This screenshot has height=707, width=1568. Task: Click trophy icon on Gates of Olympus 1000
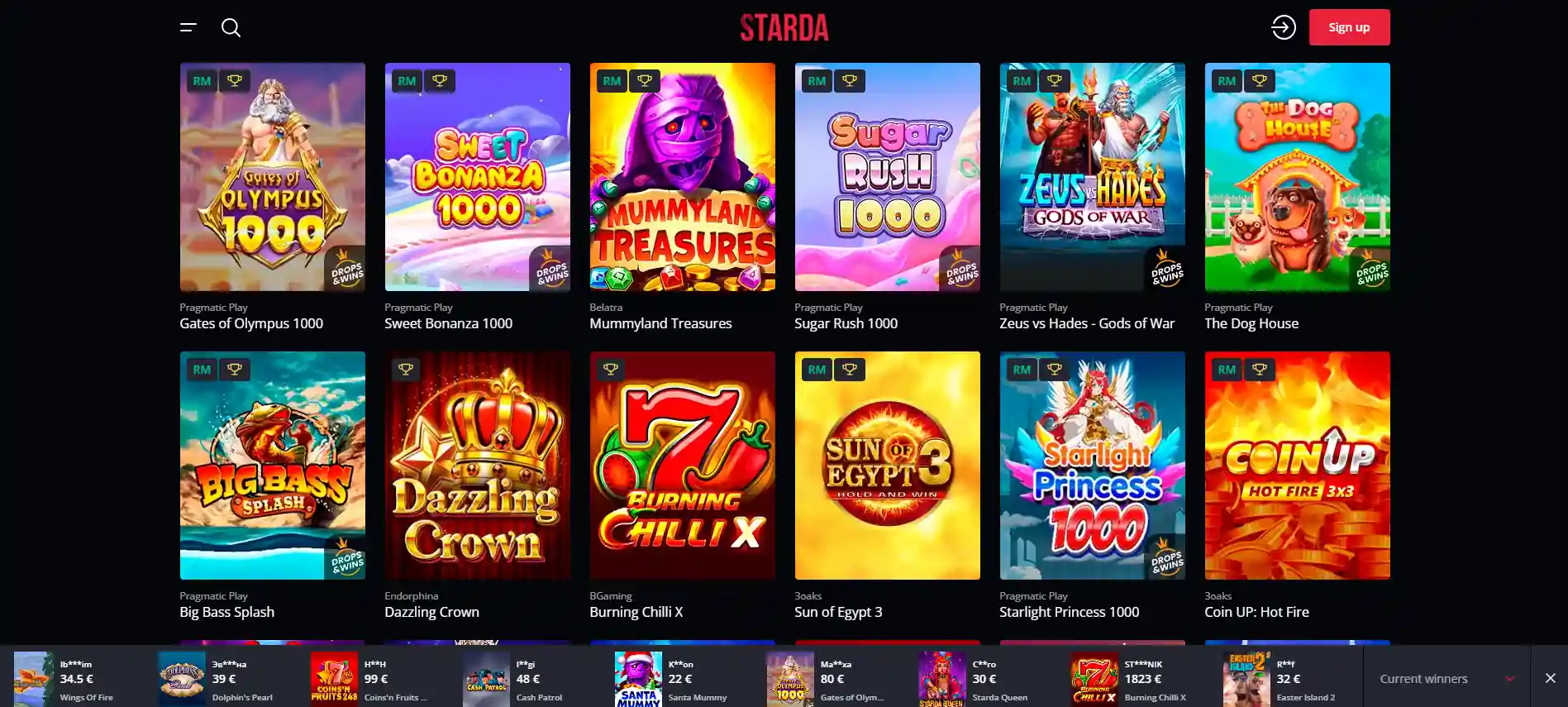[x=235, y=81]
